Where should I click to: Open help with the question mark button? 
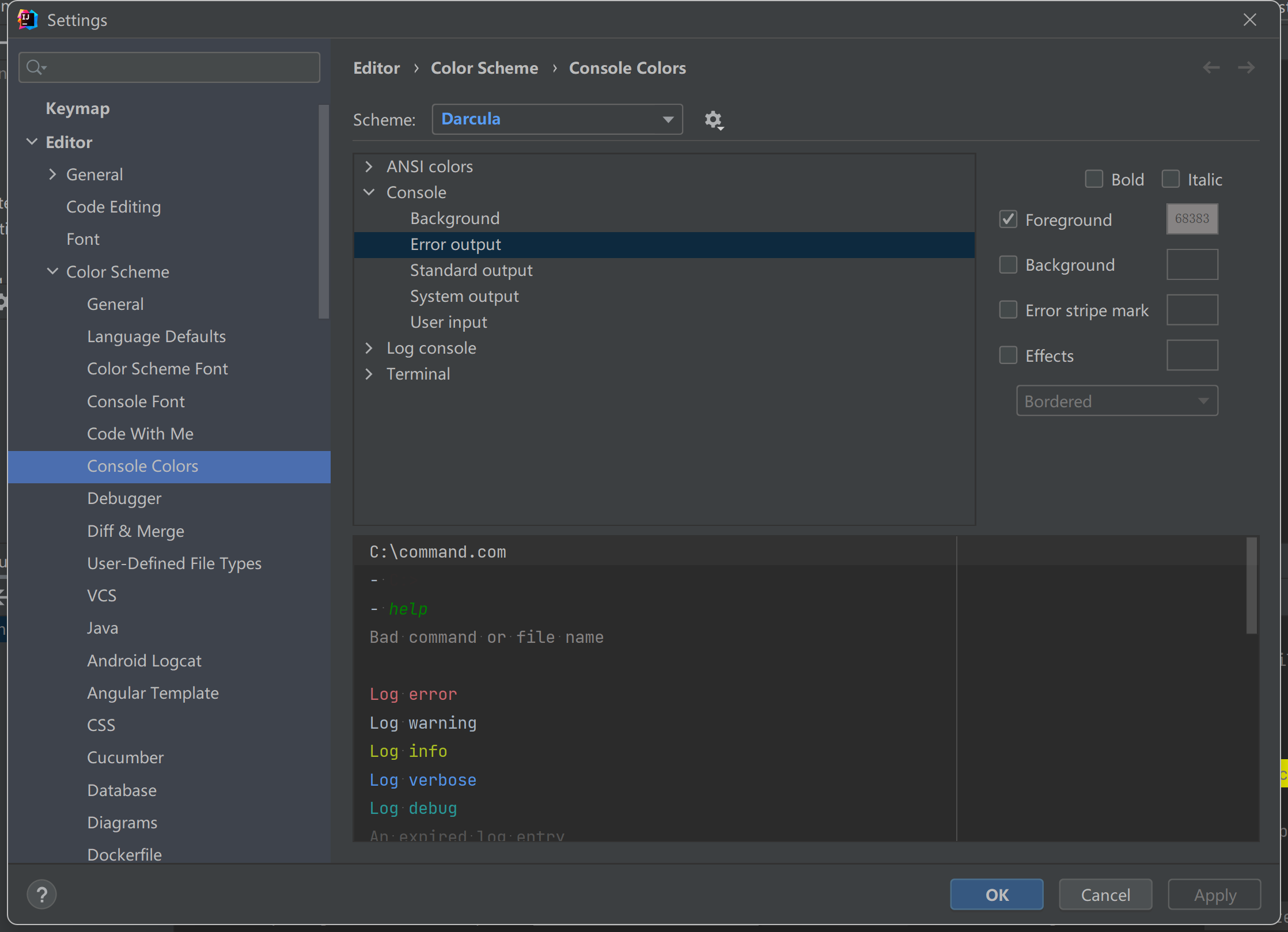click(x=41, y=895)
